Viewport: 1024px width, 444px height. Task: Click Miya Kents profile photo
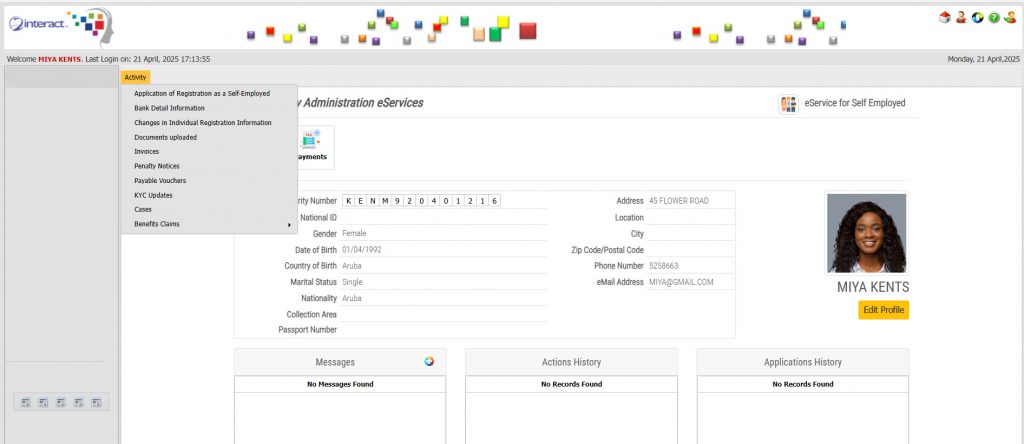click(x=866, y=233)
